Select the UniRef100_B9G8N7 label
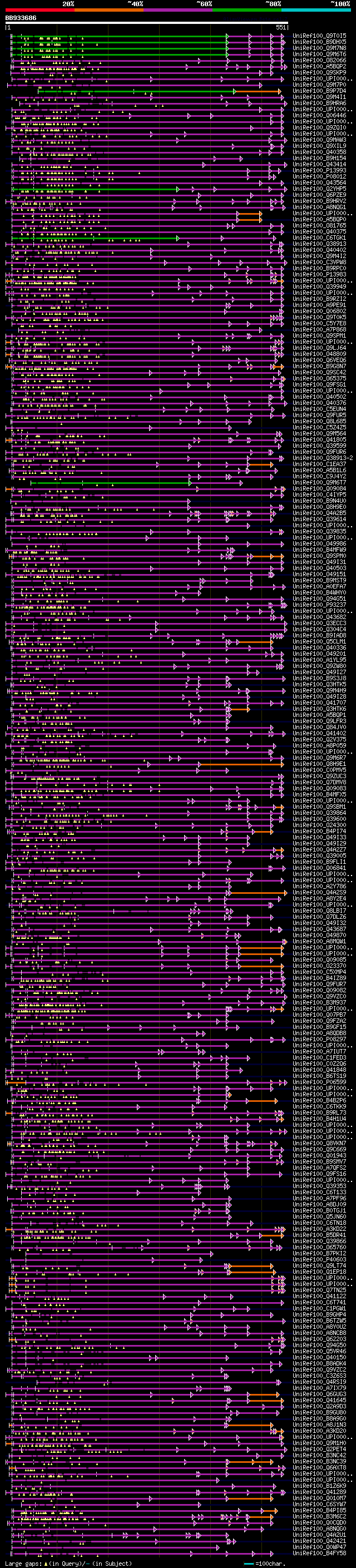Screen dimensions: 356x1568 pyautogui.click(x=319, y=366)
